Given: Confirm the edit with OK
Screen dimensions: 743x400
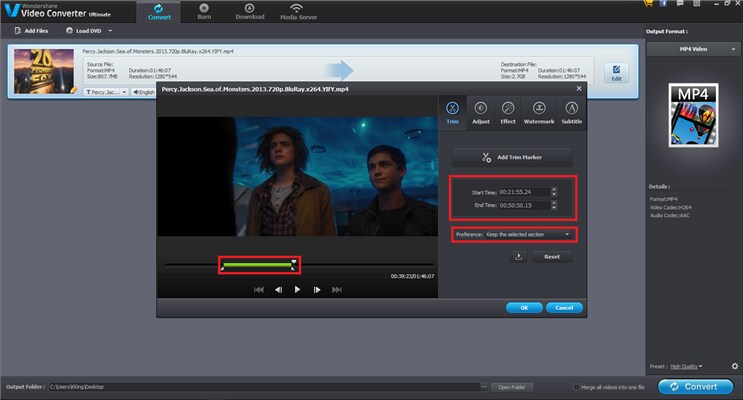Looking at the screenshot, I should 524,308.
